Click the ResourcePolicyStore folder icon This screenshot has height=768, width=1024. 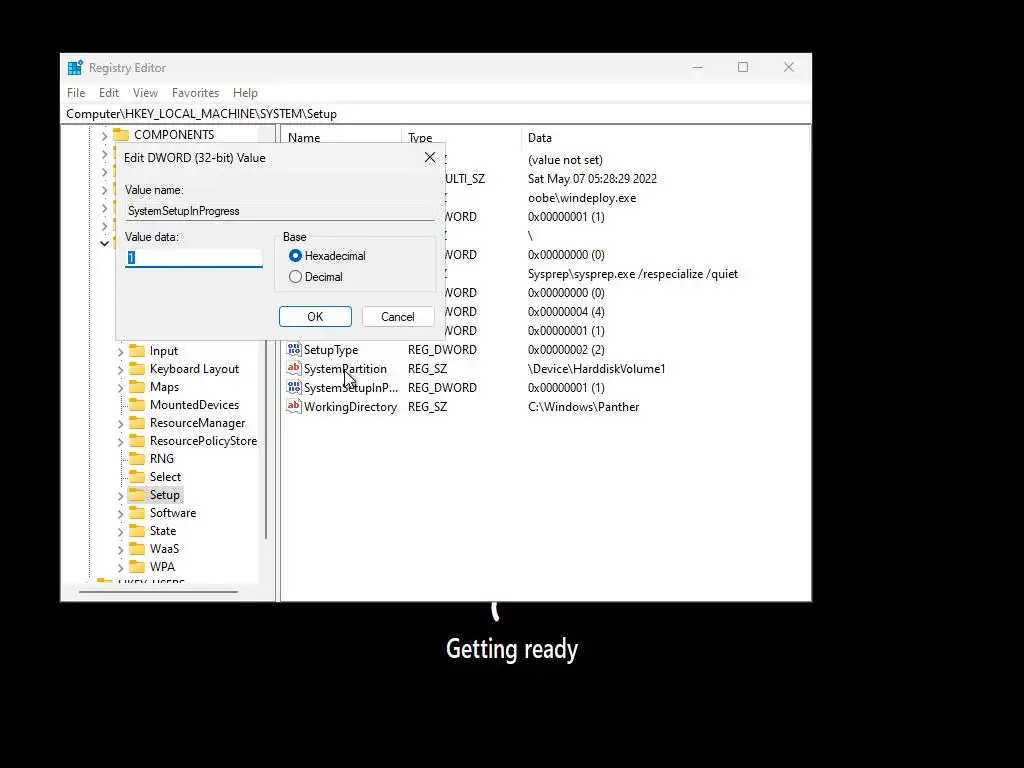[x=137, y=441]
